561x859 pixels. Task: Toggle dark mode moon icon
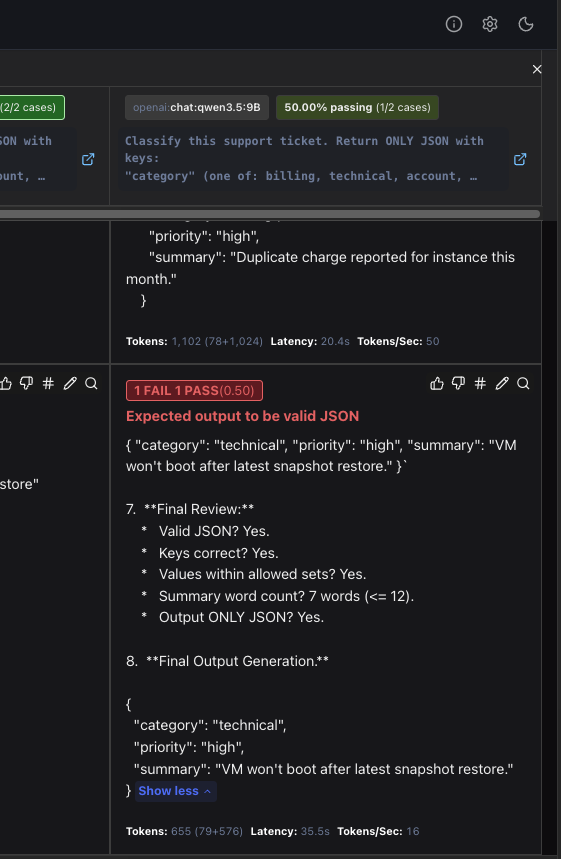pos(526,24)
